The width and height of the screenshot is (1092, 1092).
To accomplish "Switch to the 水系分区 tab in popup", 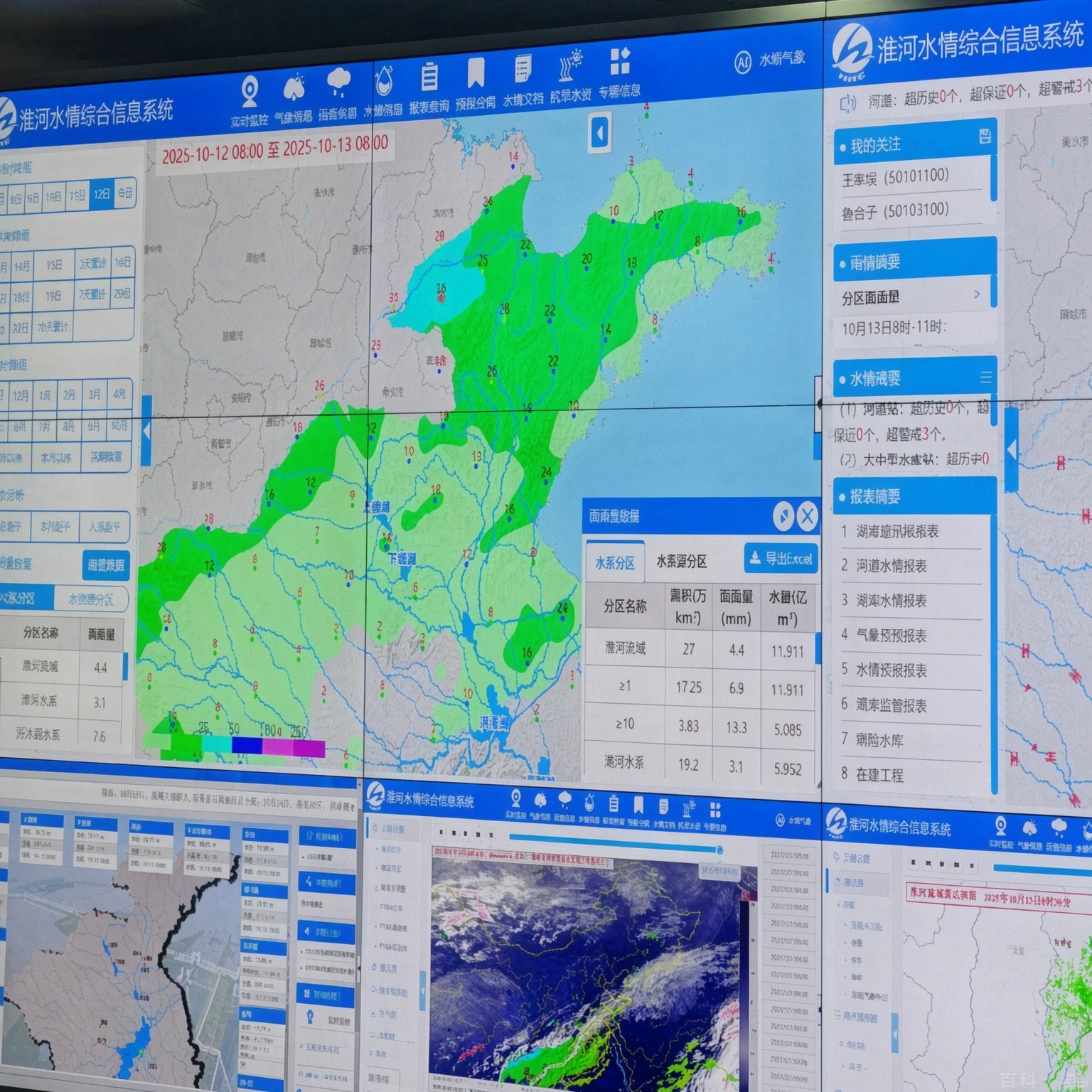I will coord(615,563).
